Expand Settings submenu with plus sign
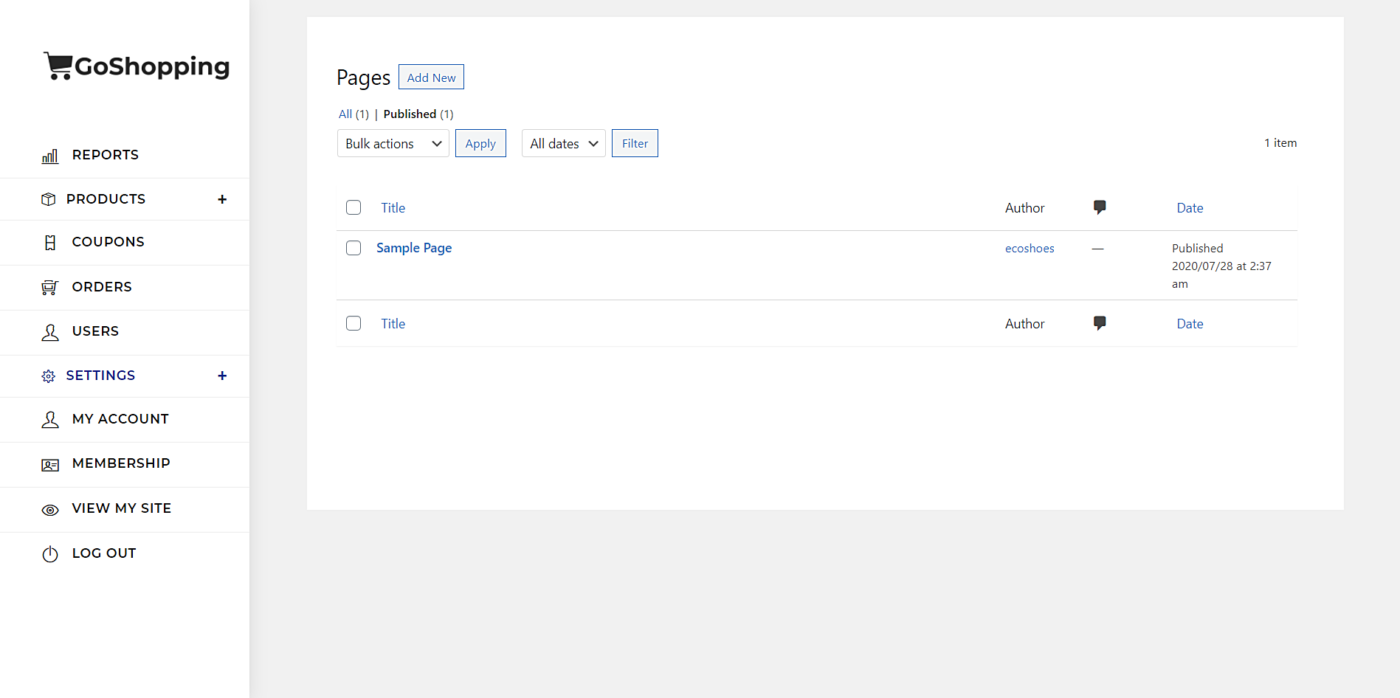This screenshot has width=1400, height=698. point(222,376)
